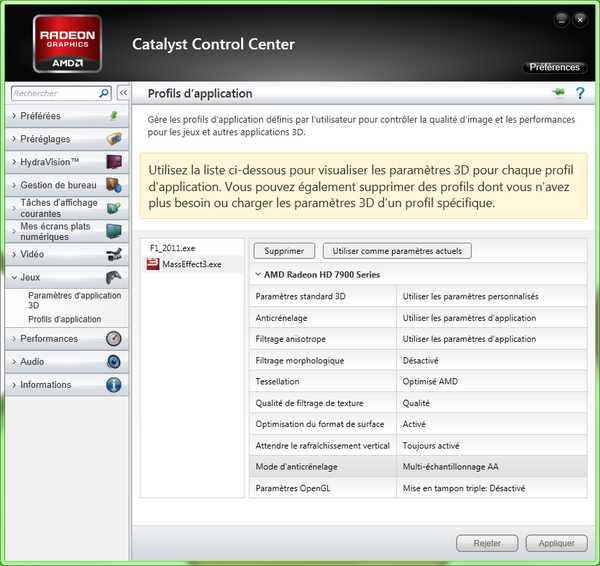Screen dimensions: 600x566
Task: Expand Mes écrans plats numériques section
Action: (x=14, y=231)
